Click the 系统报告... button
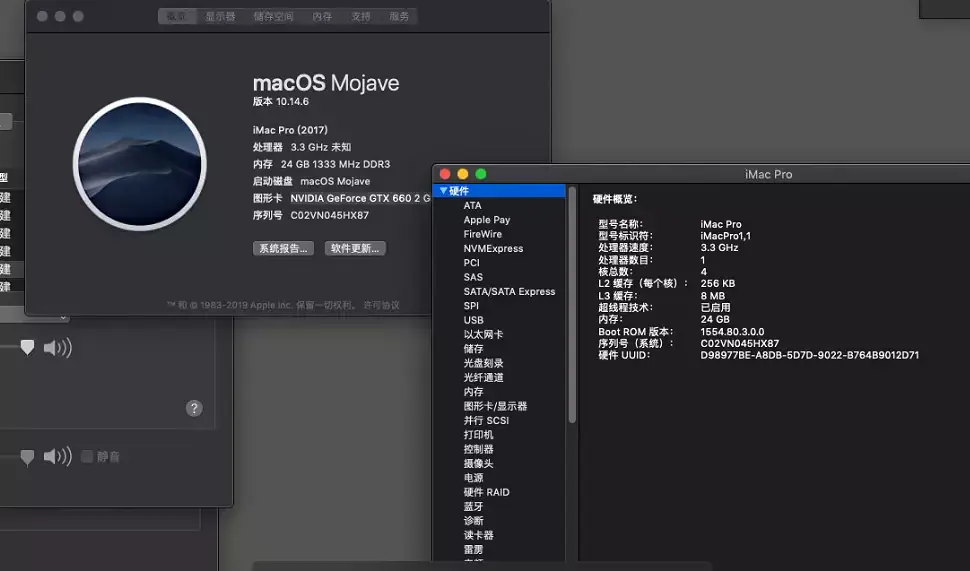This screenshot has width=970, height=571. [283, 248]
